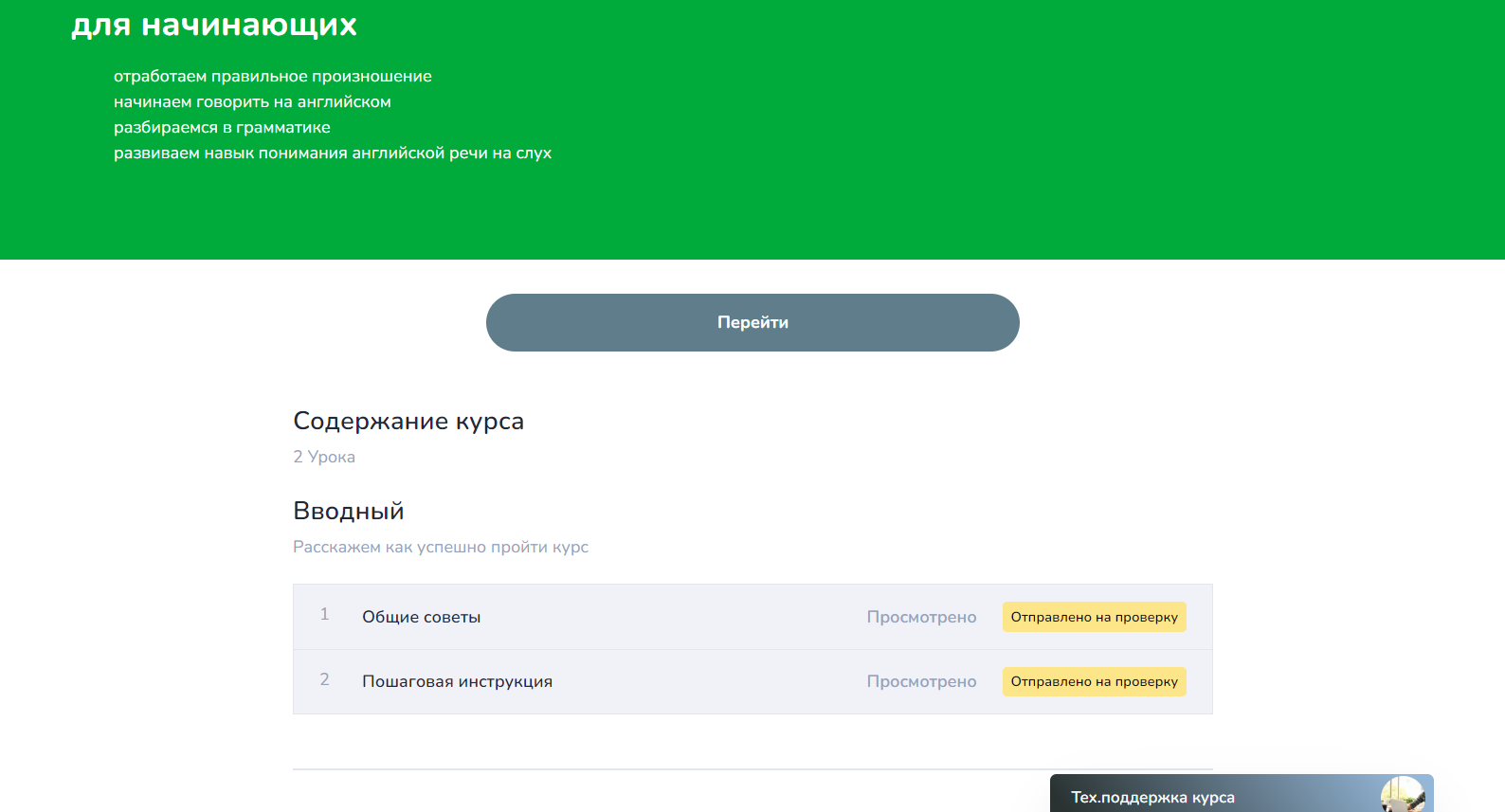The height and width of the screenshot is (812, 1505).
Task: Open the Тех.поддержка курса chat widget
Action: (x=1152, y=797)
